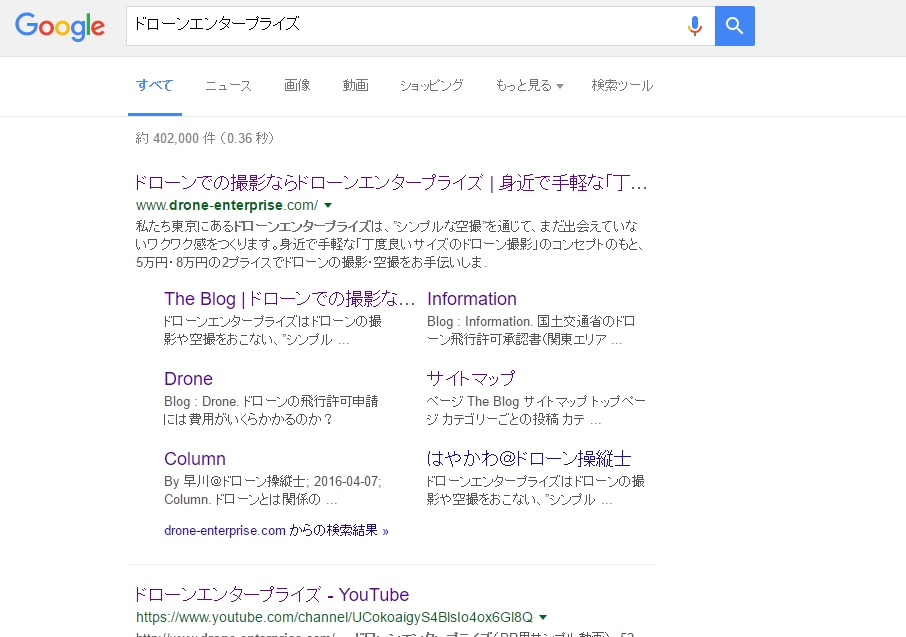This screenshot has height=637, width=906.
Task: Click the Google logo
Action: [60, 26]
